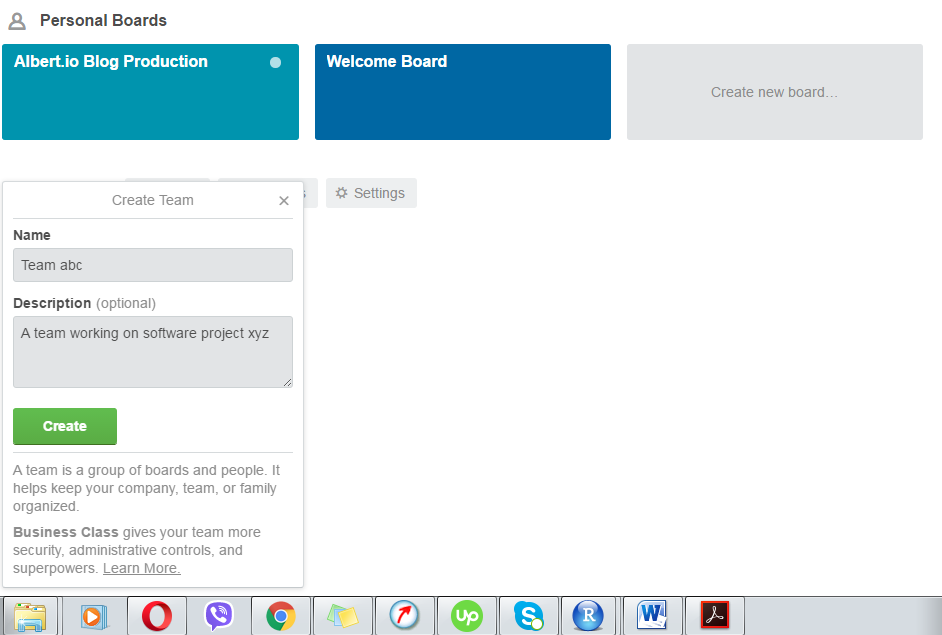This screenshot has width=942, height=635.
Task: Click Create new board tile
Action: point(774,92)
